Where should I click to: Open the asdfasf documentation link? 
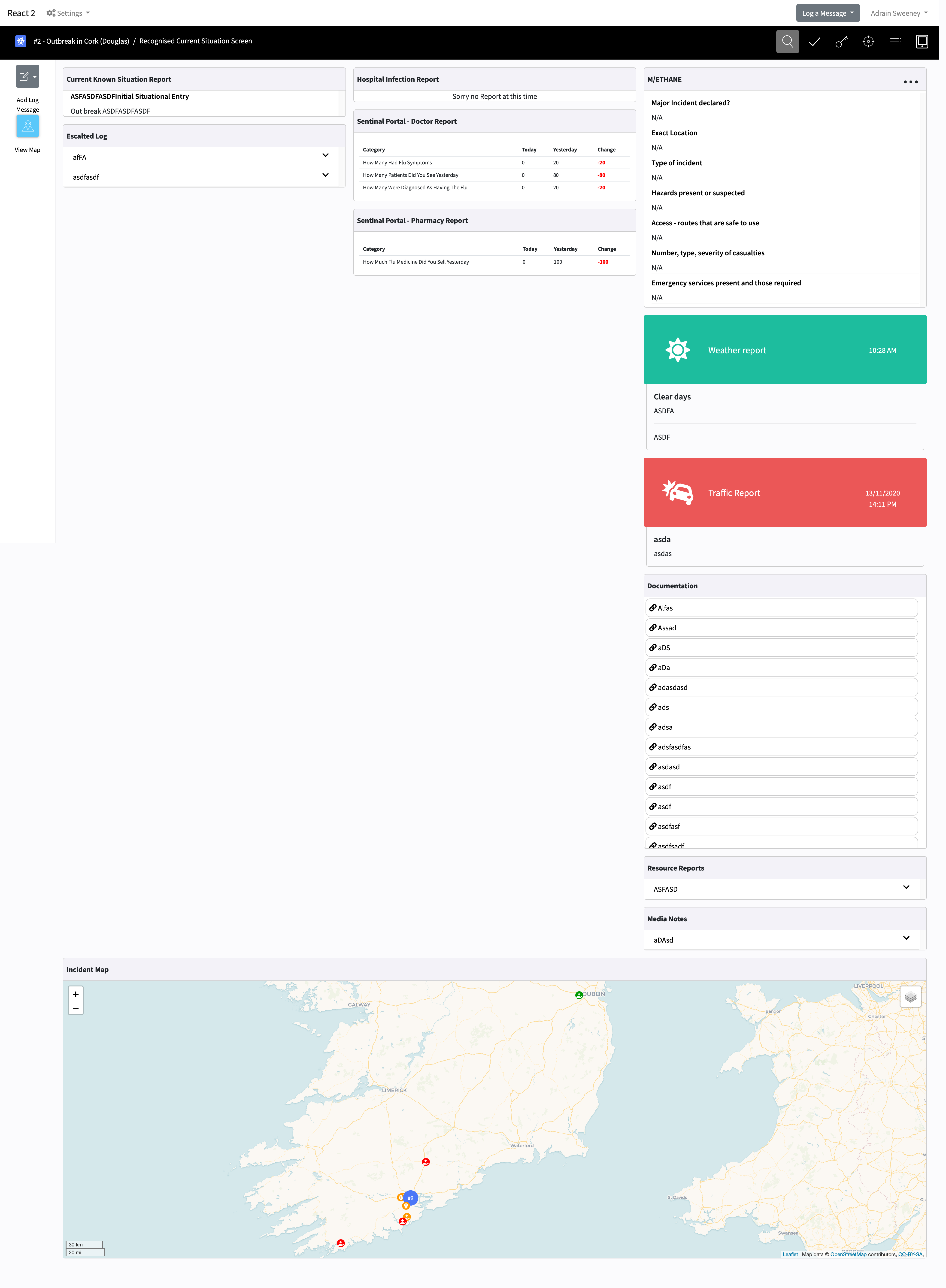click(x=781, y=826)
